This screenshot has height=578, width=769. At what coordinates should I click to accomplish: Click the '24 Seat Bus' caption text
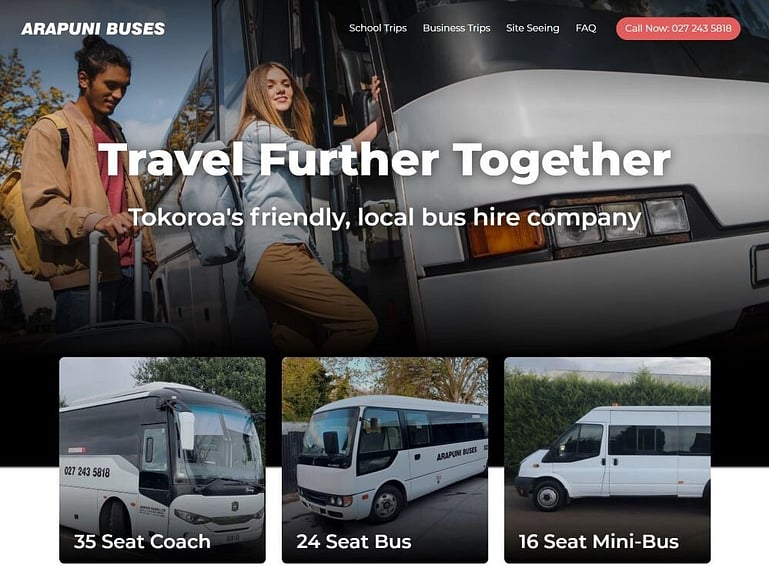click(354, 541)
